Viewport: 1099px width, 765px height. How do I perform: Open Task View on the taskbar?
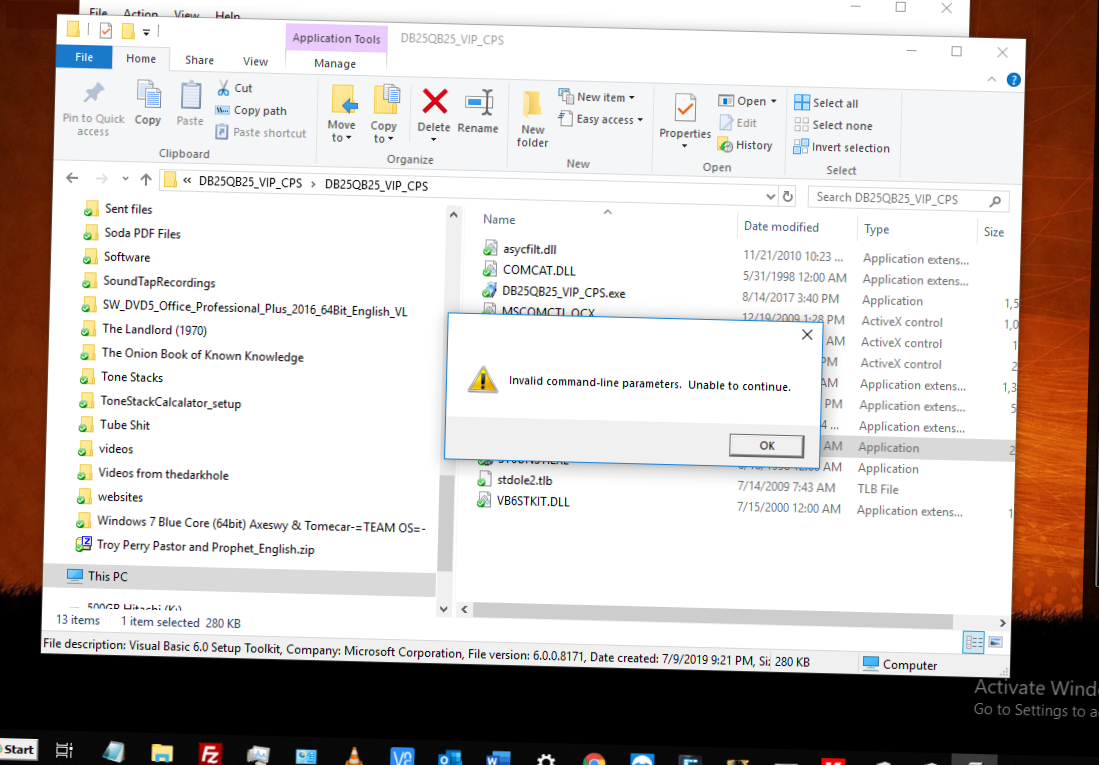(64, 750)
